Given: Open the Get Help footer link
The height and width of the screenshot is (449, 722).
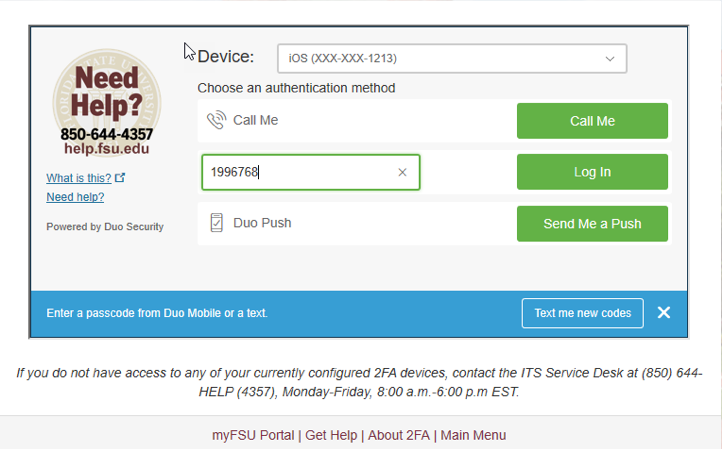Looking at the screenshot, I should (331, 435).
